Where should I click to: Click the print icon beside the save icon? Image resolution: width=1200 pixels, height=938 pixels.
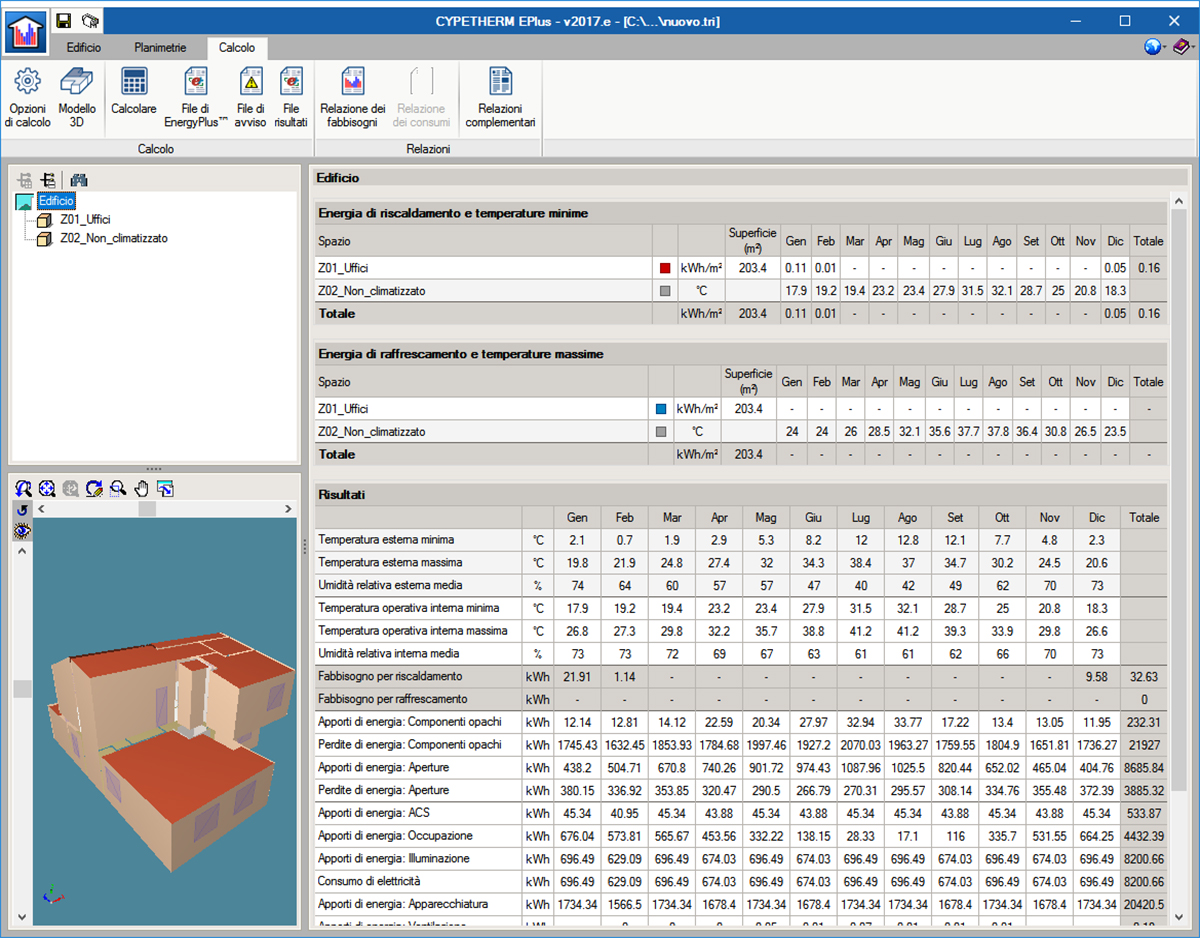click(x=89, y=21)
